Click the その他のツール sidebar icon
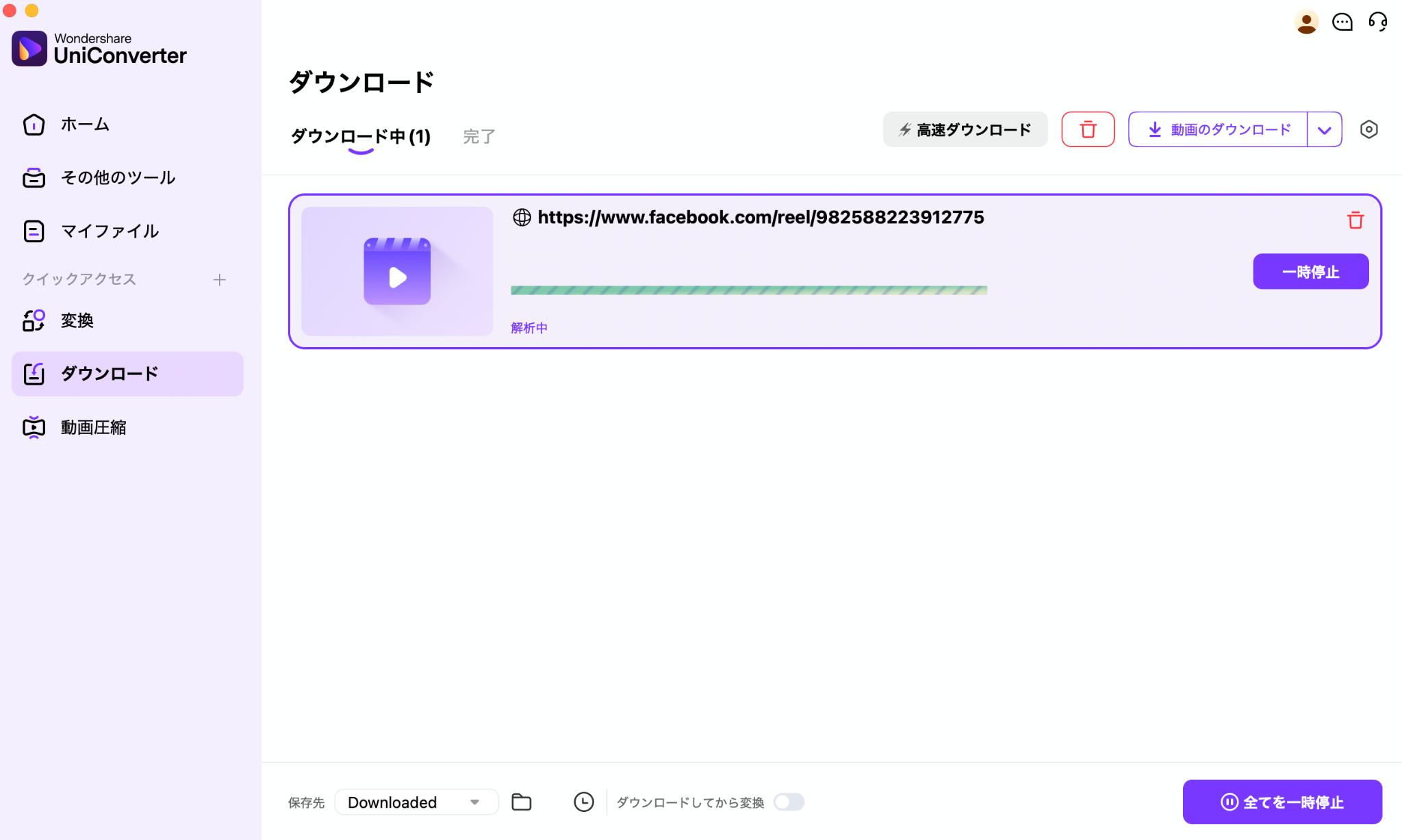 pos(33,177)
